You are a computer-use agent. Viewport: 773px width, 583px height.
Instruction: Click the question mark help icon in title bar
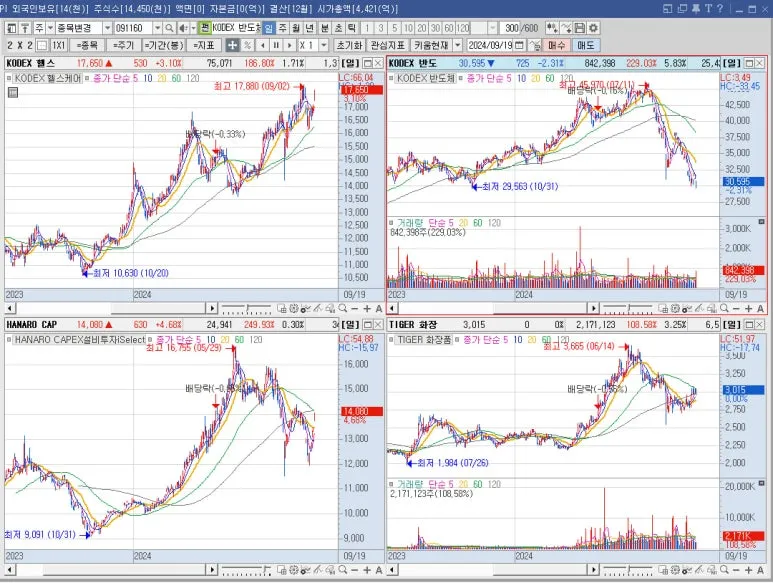pos(720,8)
